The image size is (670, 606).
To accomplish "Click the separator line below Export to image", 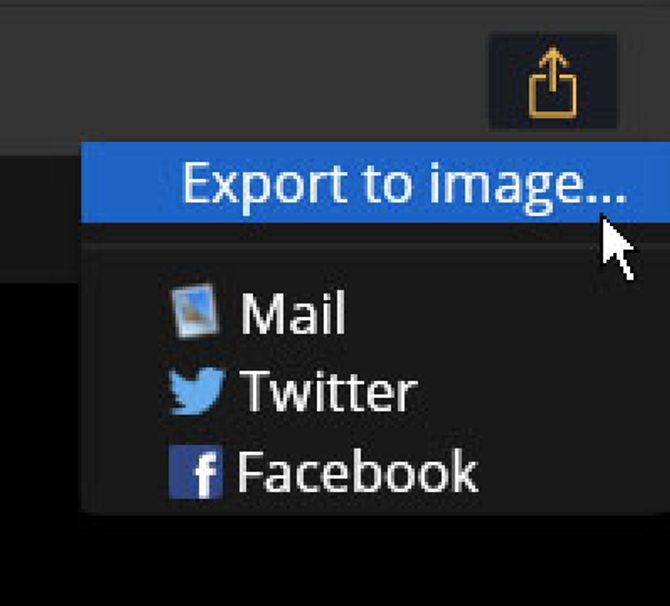I will (375, 247).
